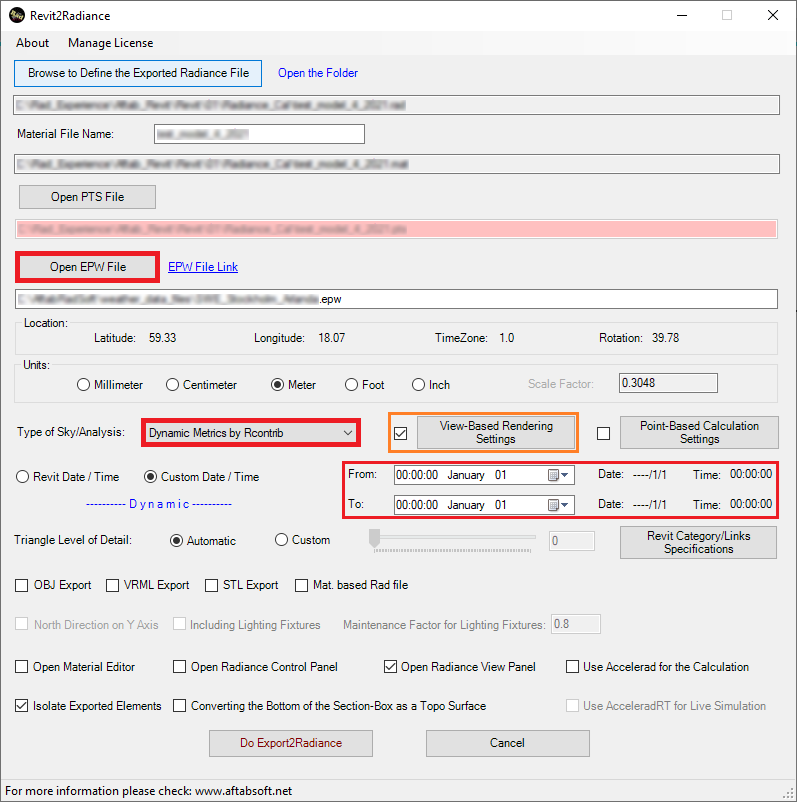Uncheck Open Radiance View Panel
797x802 pixels.
[x=390, y=667]
